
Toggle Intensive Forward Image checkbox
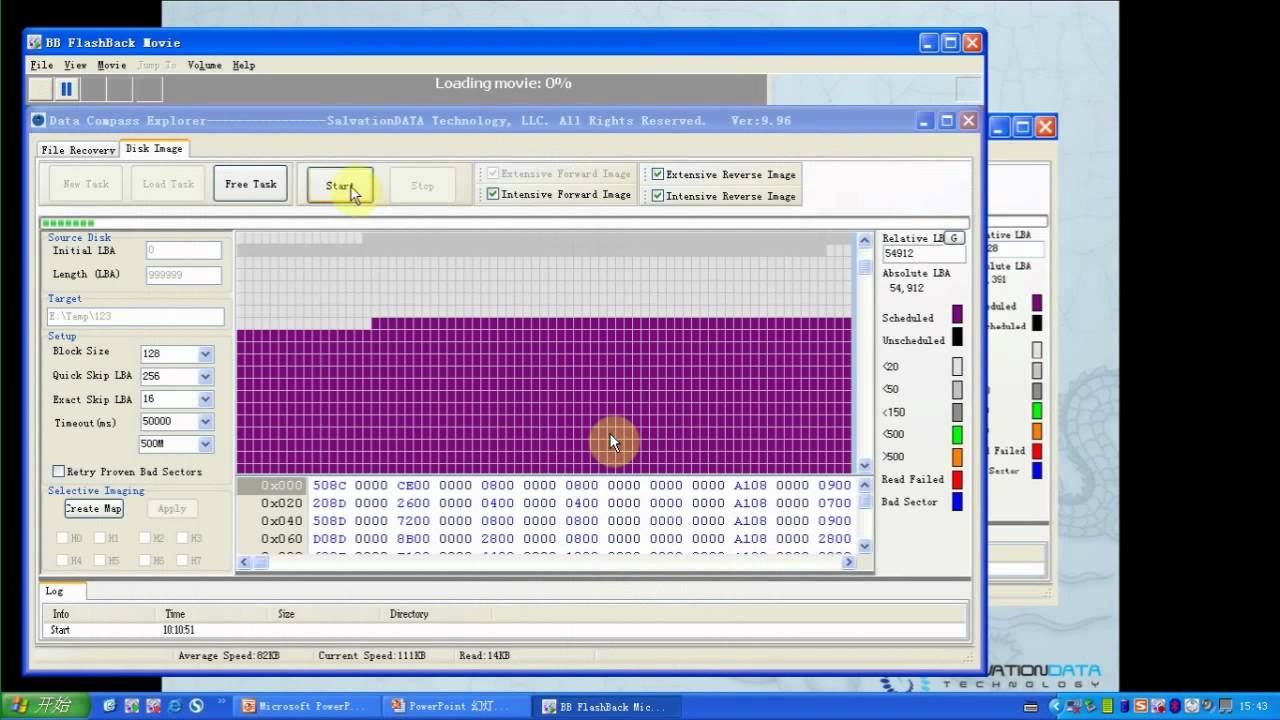493,194
